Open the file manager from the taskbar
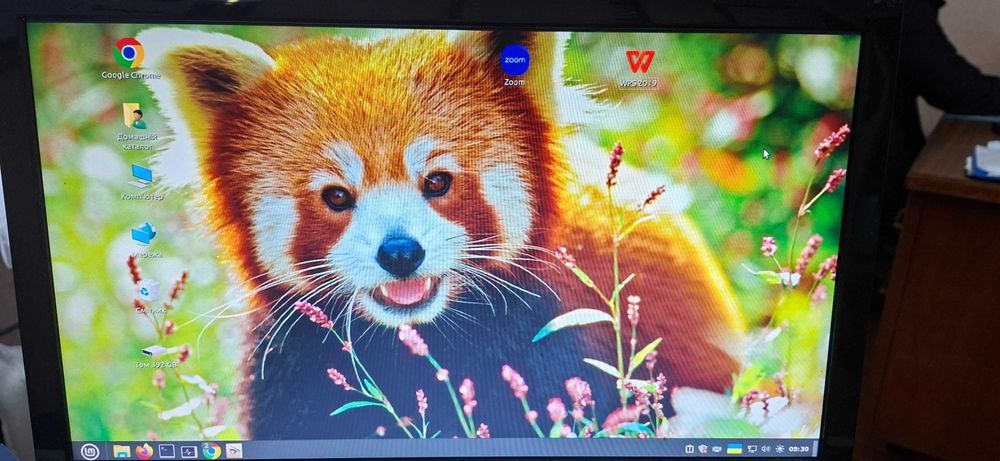The height and width of the screenshot is (461, 1000). 122,451
